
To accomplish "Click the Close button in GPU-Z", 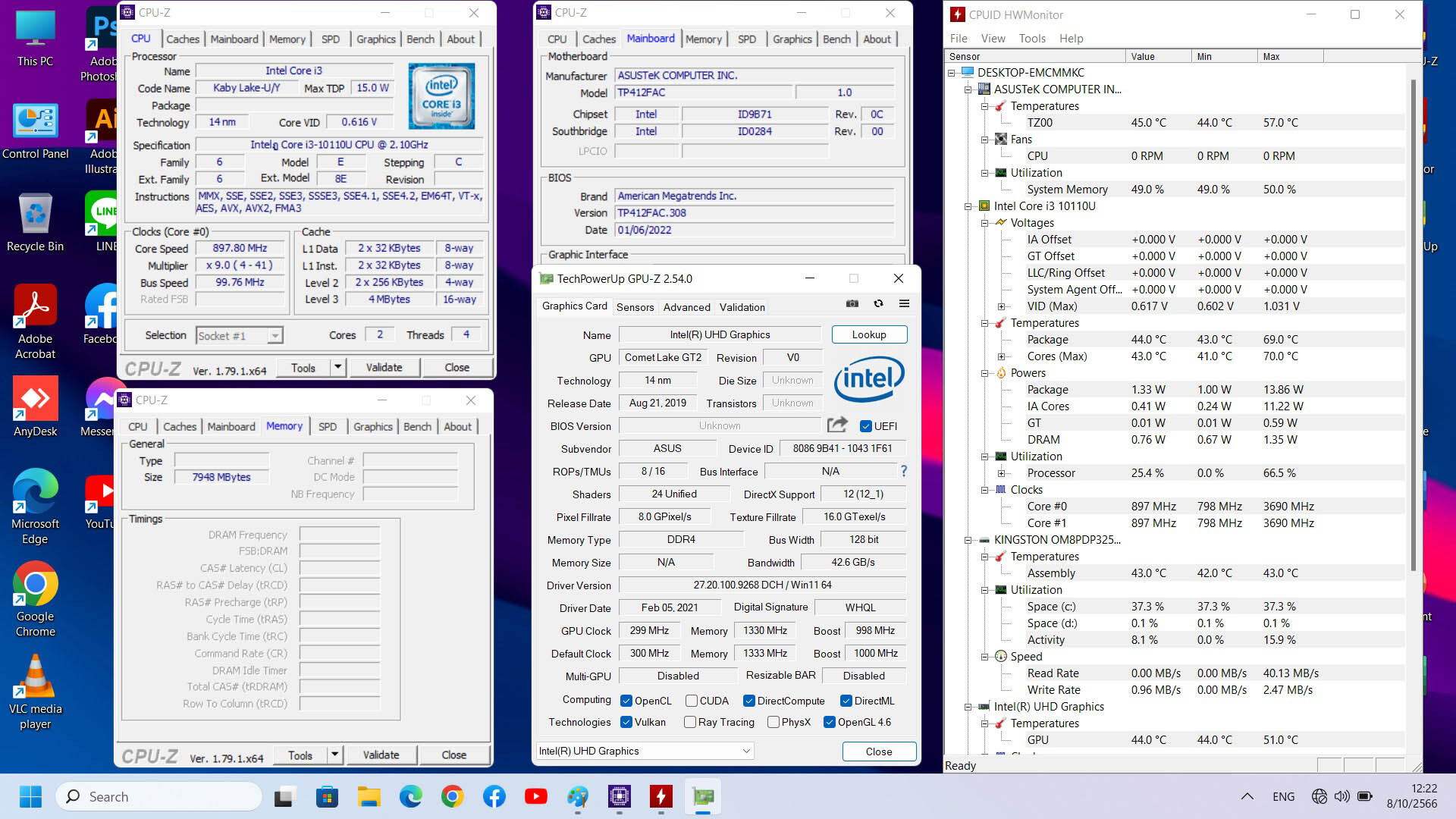I will (x=879, y=752).
